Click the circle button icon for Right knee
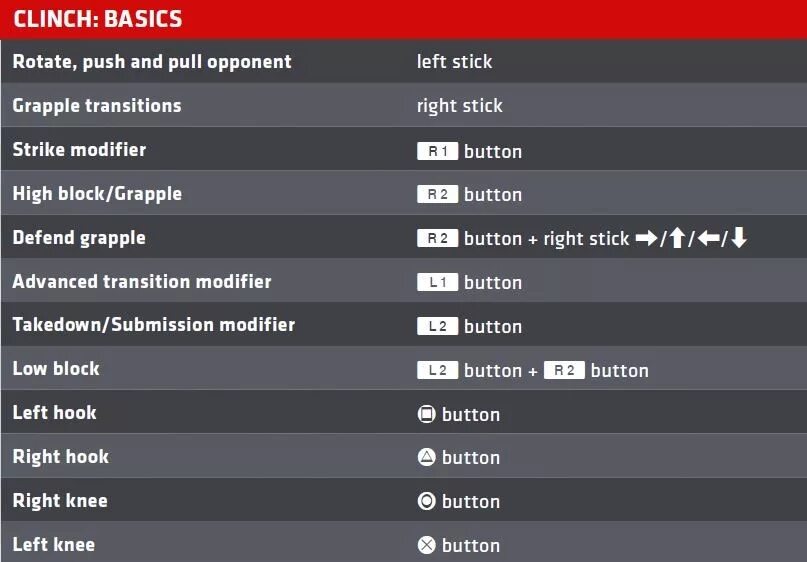 (x=427, y=501)
